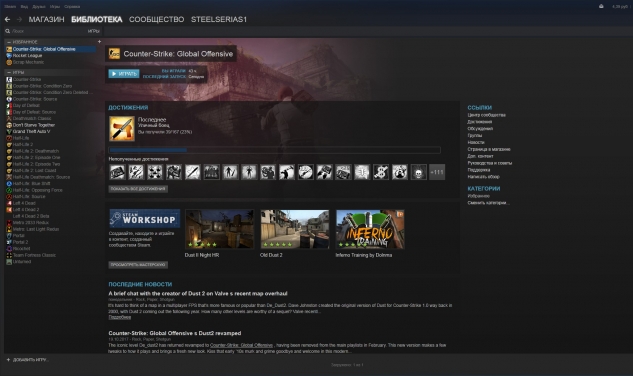The image size is (633, 376).
Task: Add a category using the plus icon beside ИЗБРАННОЕ
Action: 99,42
